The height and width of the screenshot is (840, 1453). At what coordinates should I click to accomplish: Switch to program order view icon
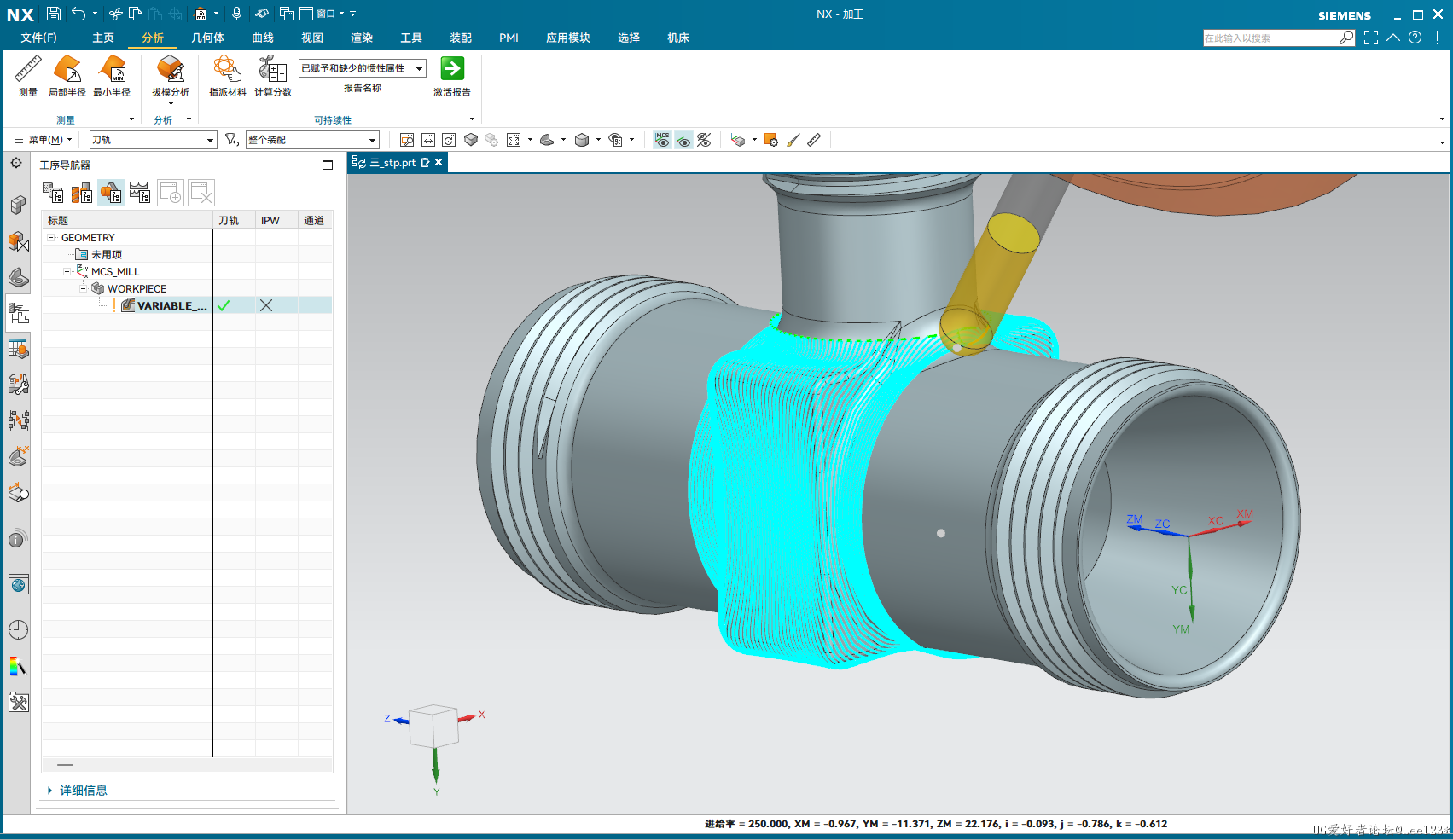[x=53, y=194]
